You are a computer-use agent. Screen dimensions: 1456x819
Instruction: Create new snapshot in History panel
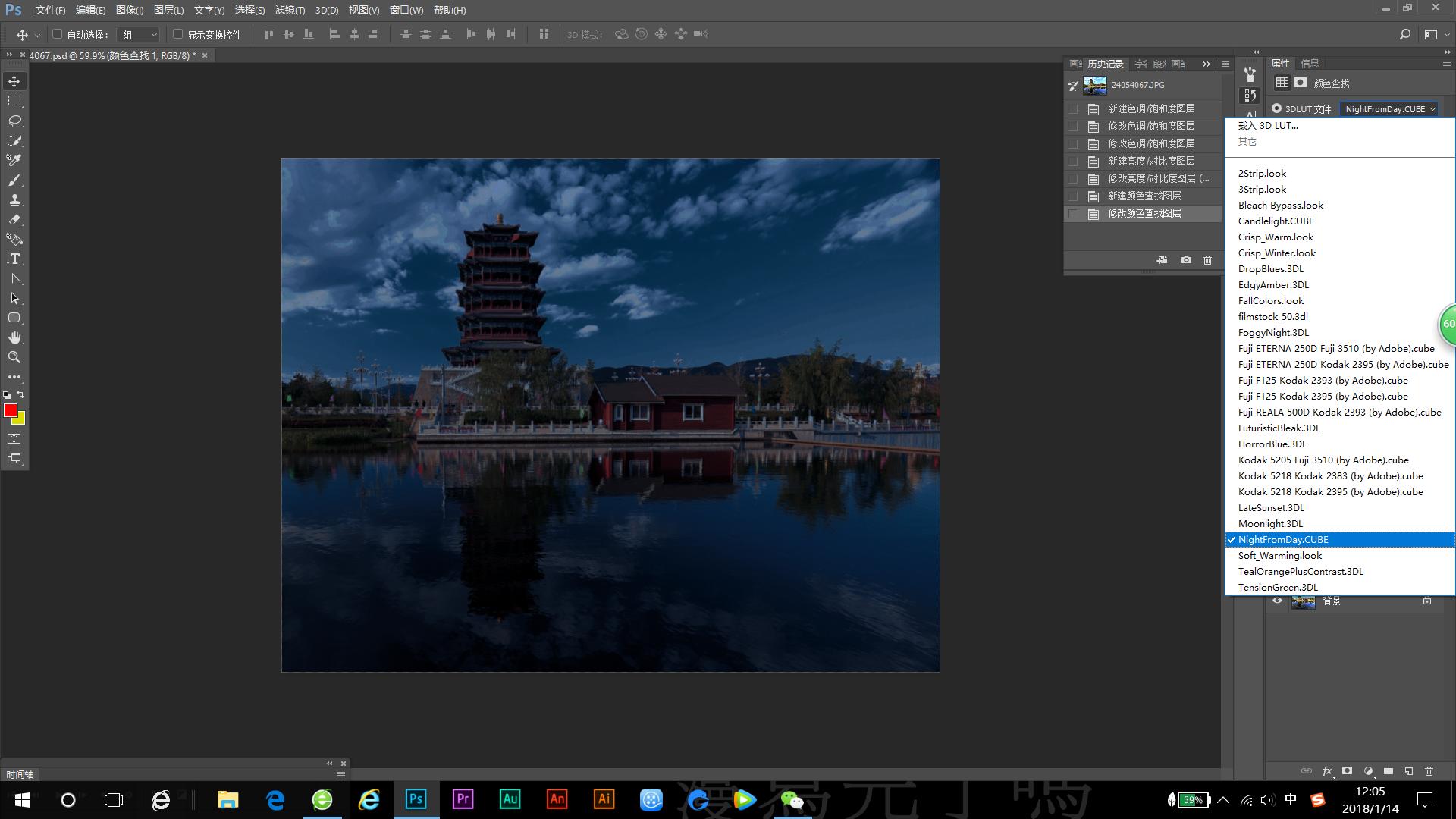coord(1186,260)
